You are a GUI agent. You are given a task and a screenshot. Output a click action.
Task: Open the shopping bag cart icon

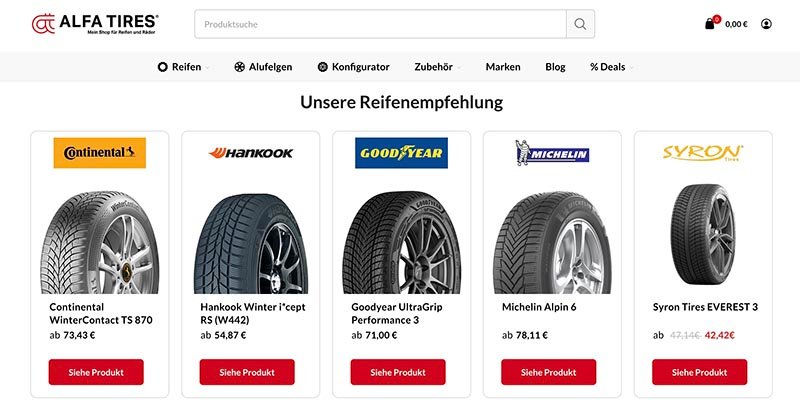(x=711, y=24)
